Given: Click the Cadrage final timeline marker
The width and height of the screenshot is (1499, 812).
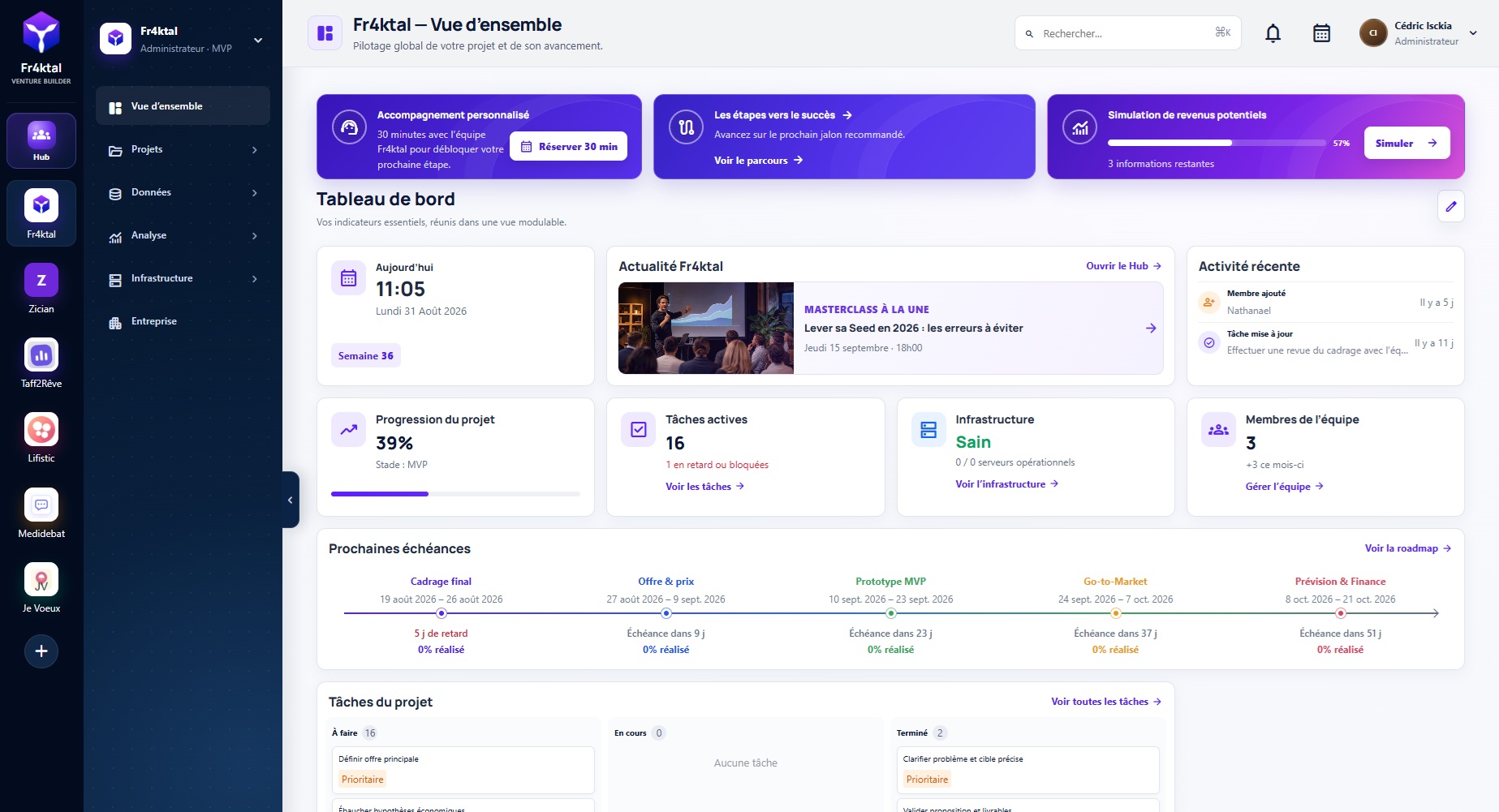Looking at the screenshot, I should pyautogui.click(x=442, y=613).
